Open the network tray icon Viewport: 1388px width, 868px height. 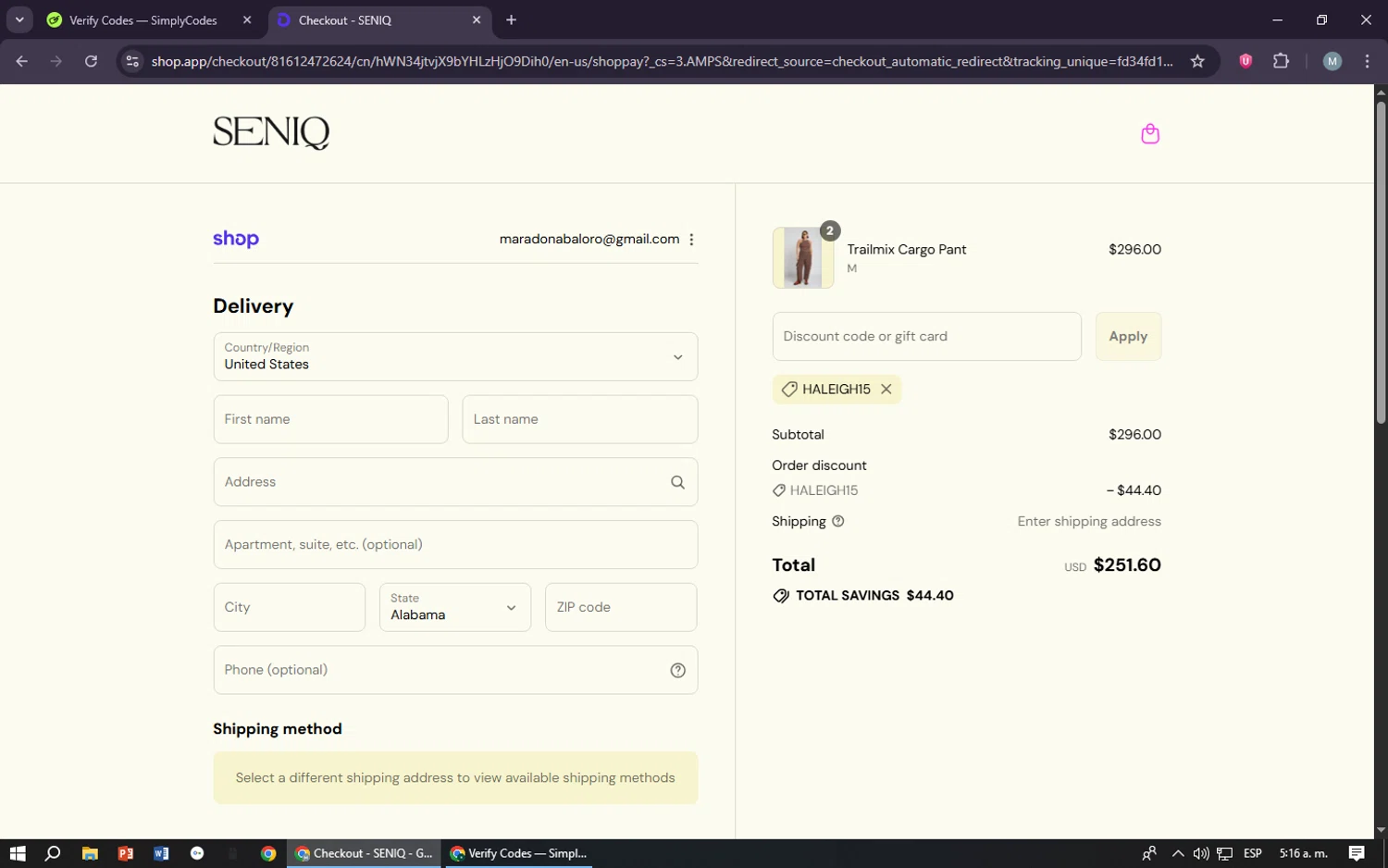pos(1224,853)
